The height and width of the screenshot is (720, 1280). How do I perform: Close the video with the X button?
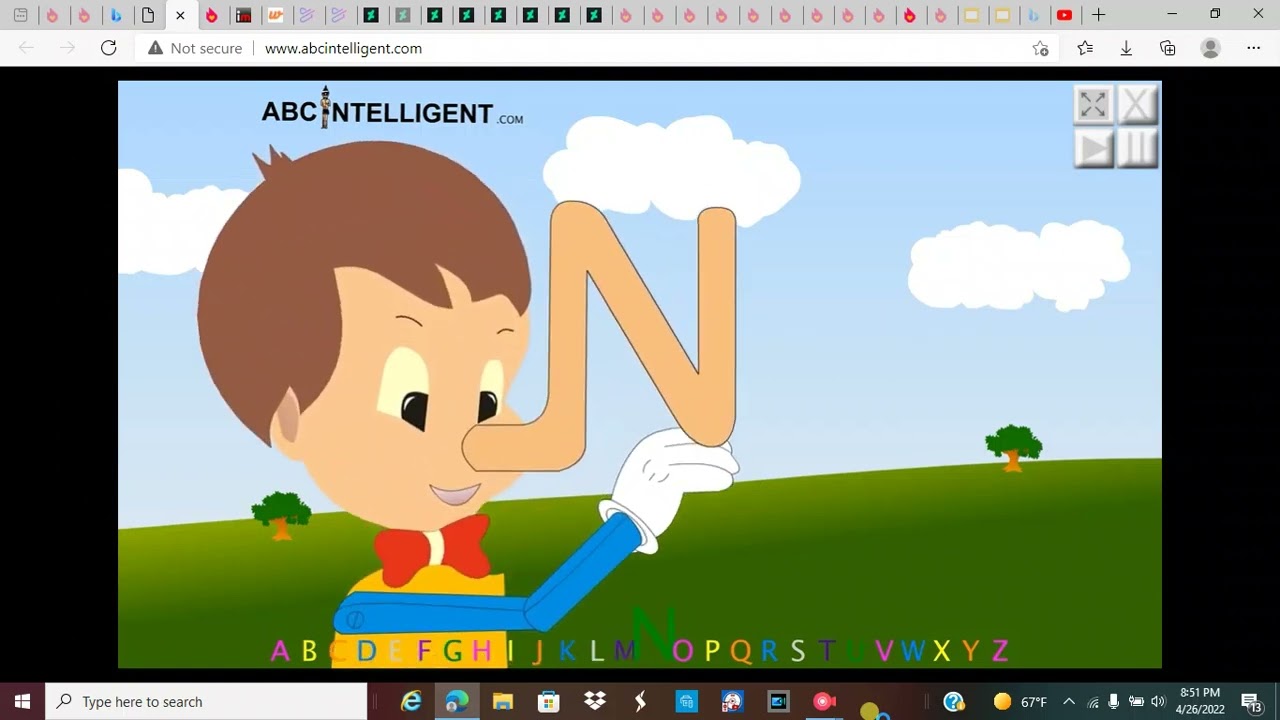click(x=1137, y=104)
